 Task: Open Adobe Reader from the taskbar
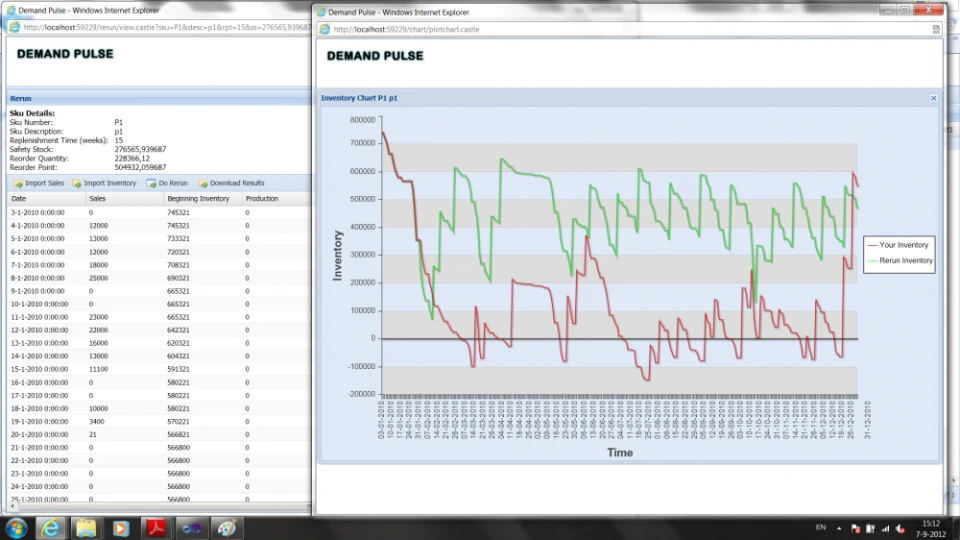coord(156,528)
